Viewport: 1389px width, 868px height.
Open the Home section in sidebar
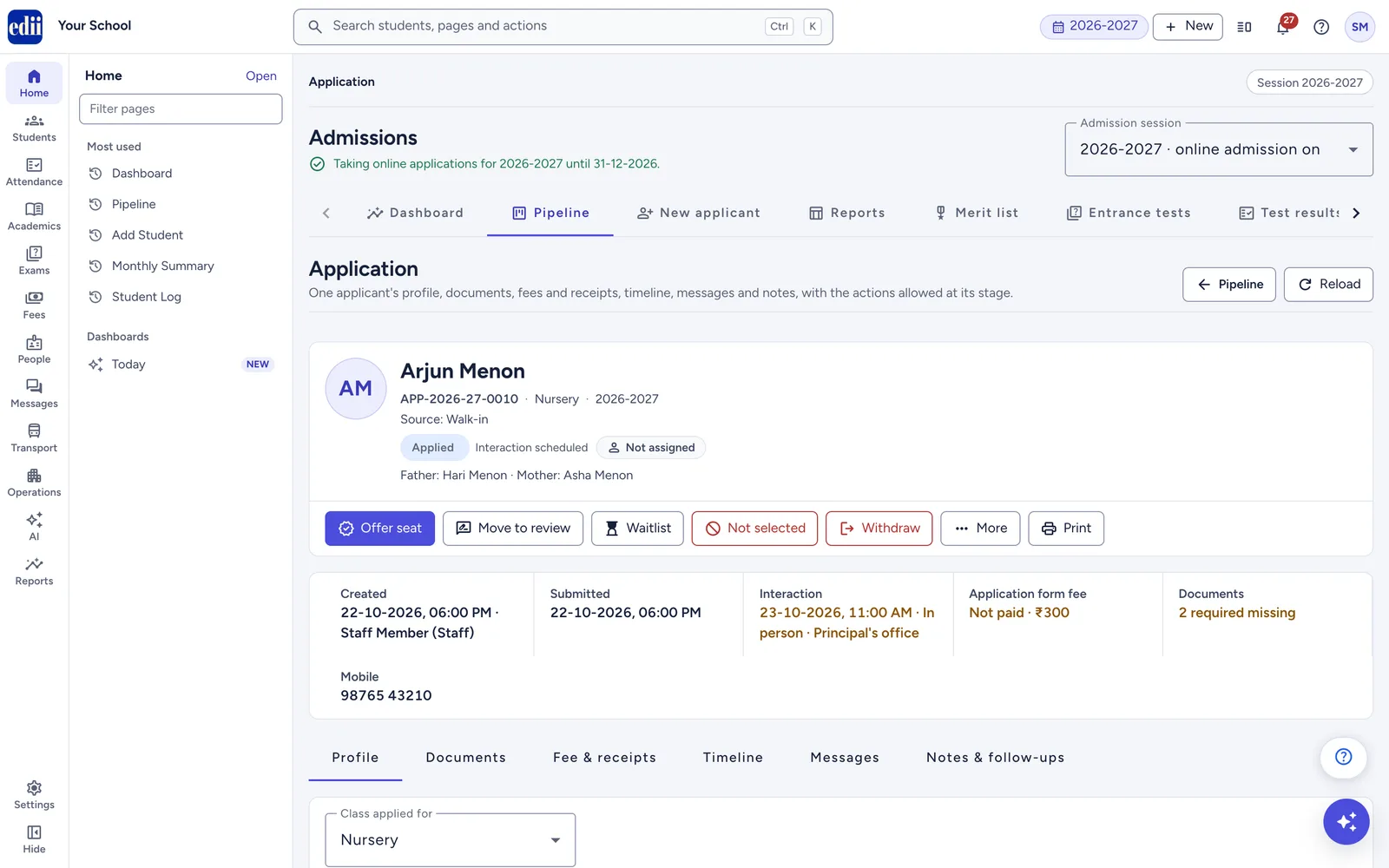pos(34,83)
